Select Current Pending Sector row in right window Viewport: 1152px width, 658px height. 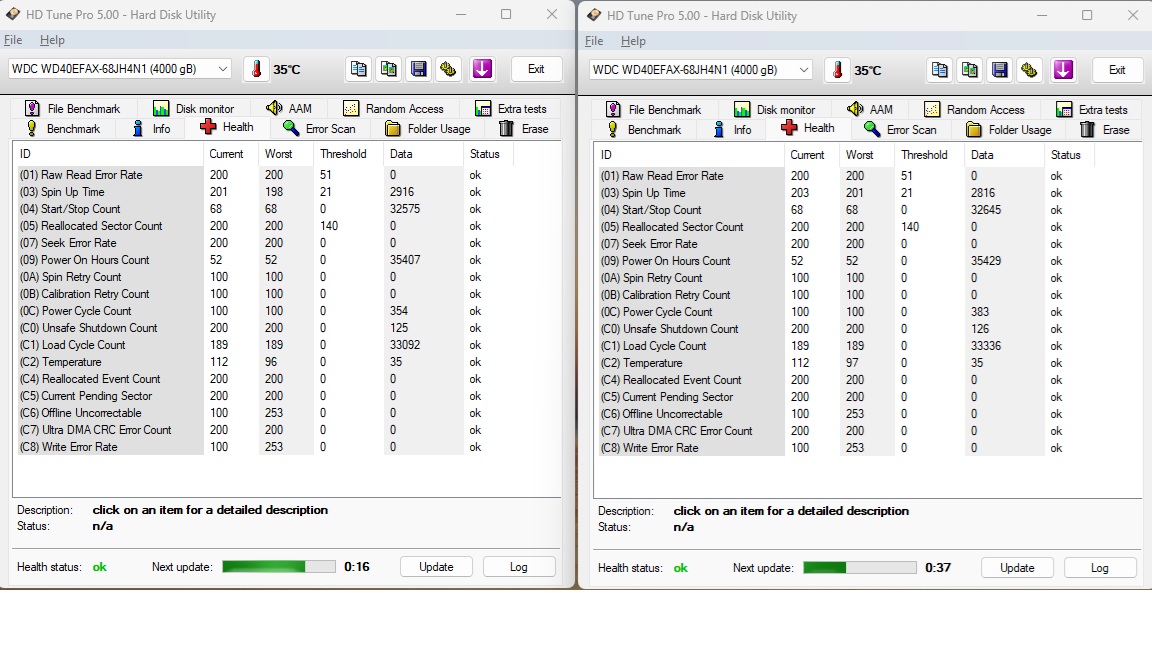pyautogui.click(x=846, y=397)
